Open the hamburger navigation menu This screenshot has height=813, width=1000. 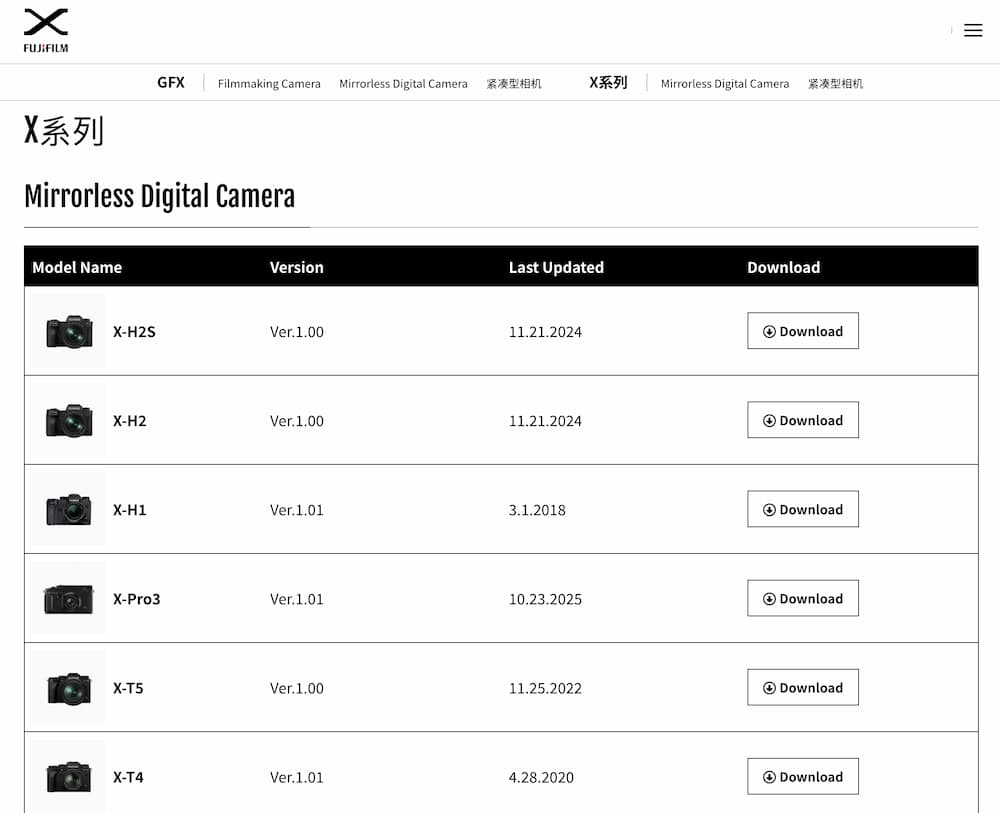[973, 30]
